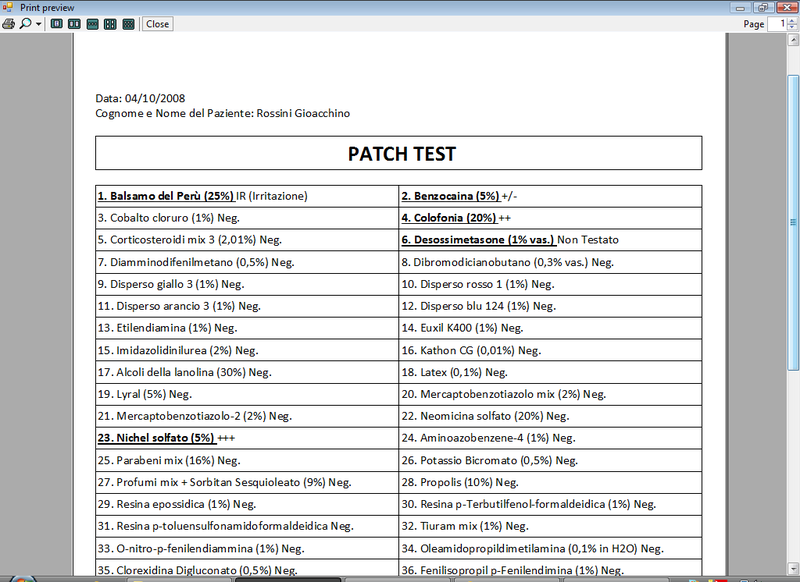Viewport: 800px width, 582px height.
Task: Click the '27. Profumi mix + Sorbitan Sesquioleato' cell
Action: [247, 483]
